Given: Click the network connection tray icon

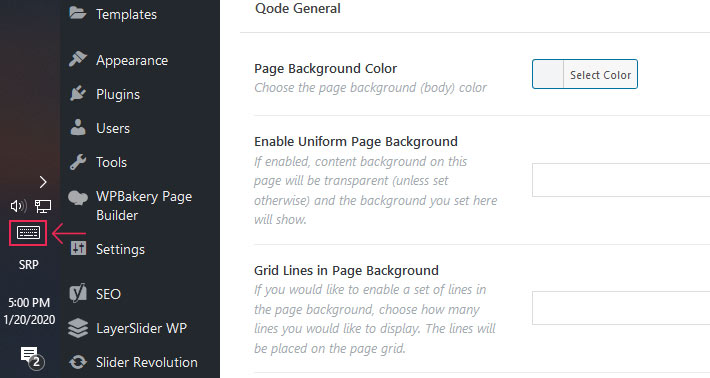Looking at the screenshot, I should (43, 206).
